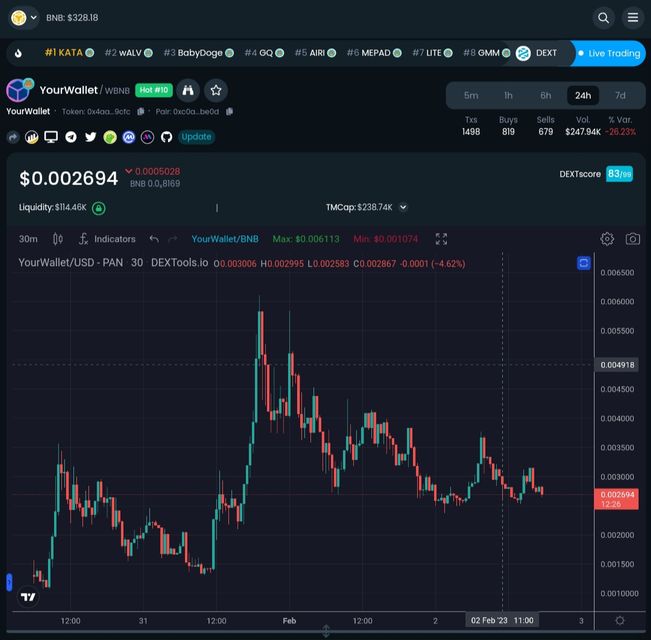Viewport: 651px width, 640px height.
Task: Open the chart stats icon link
Action: coord(32,137)
